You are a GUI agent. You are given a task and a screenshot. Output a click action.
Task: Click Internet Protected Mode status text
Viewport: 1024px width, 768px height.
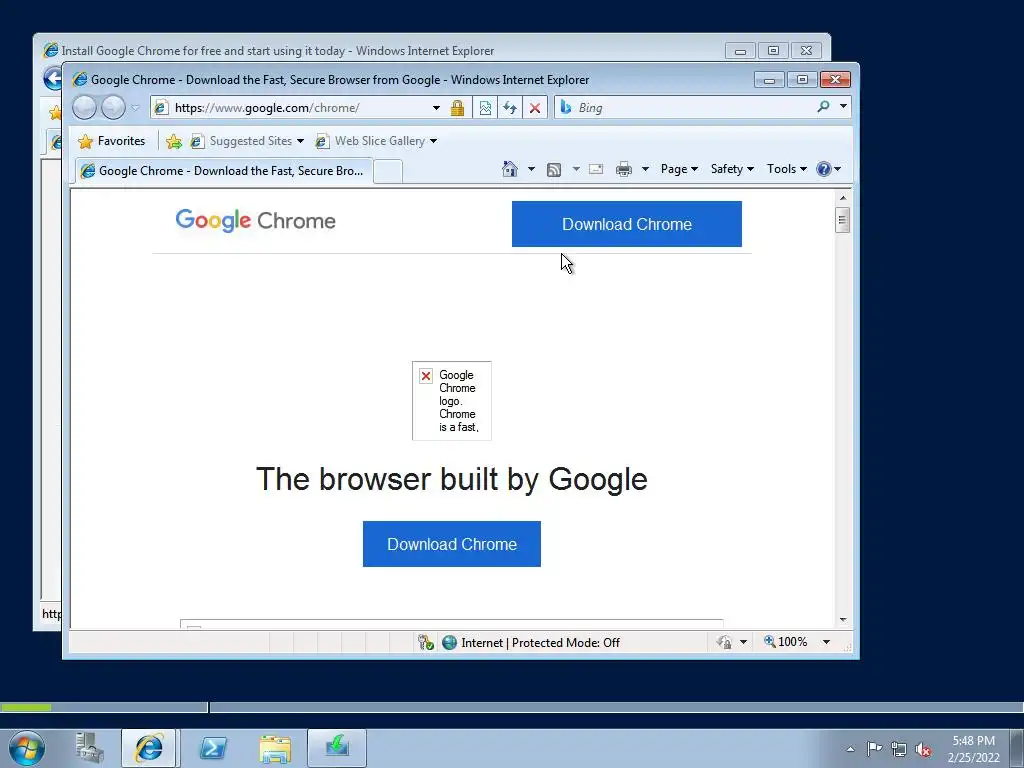point(540,643)
